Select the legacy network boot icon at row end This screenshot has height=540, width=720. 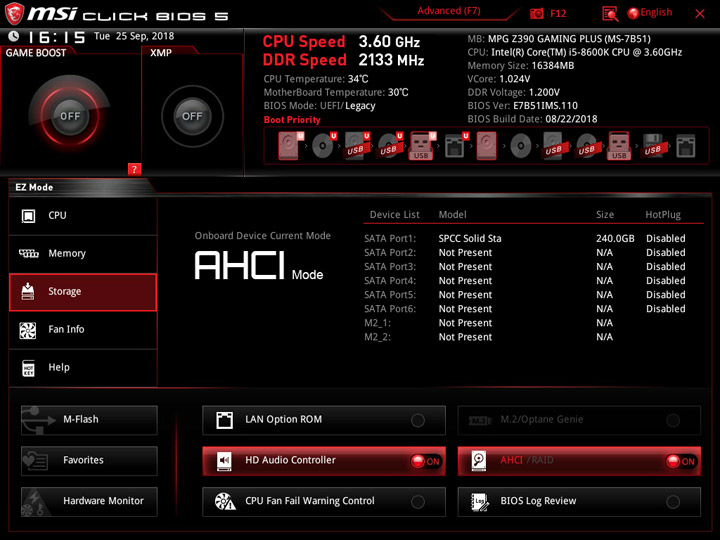tap(685, 146)
